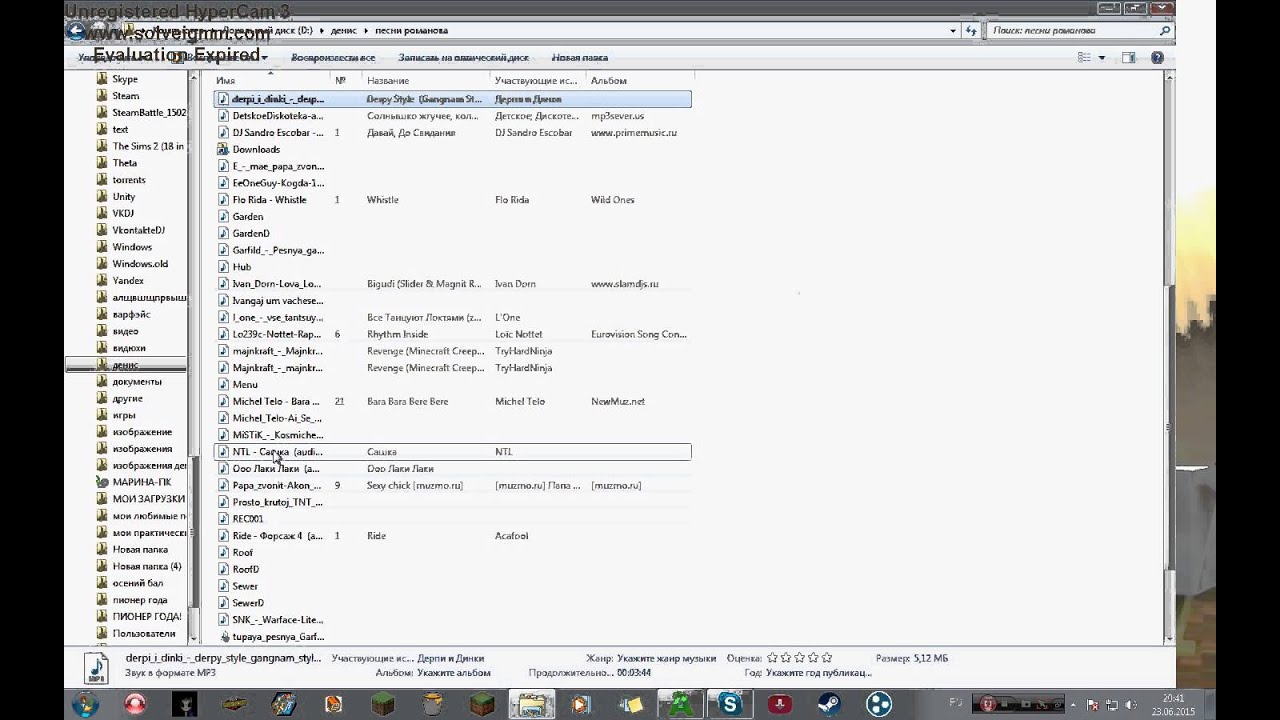This screenshot has height=720, width=1280.
Task: Refresh the folder via address bar button
Action: tap(971, 31)
